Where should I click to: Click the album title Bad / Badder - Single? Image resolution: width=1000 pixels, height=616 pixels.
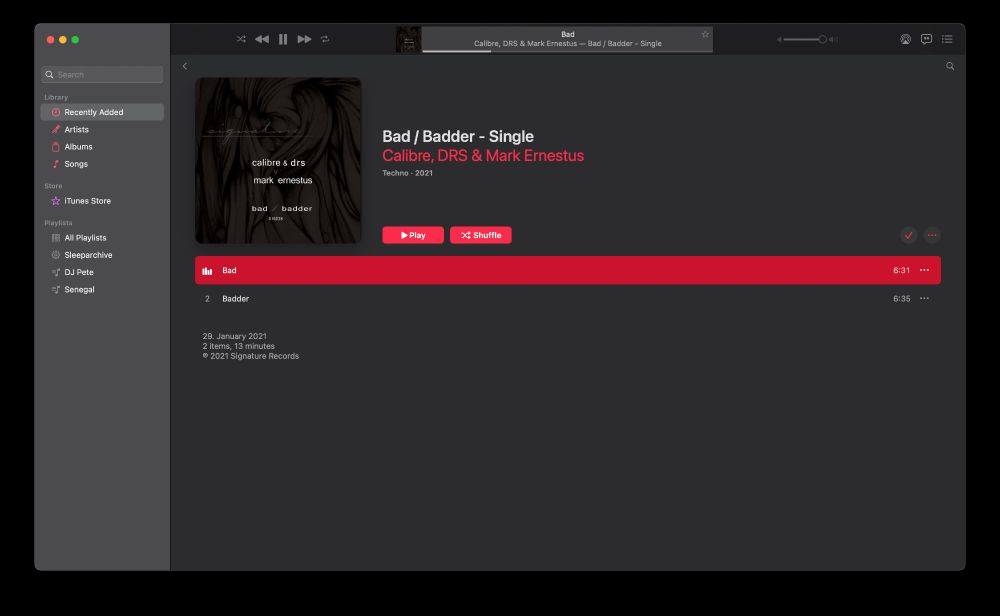pyautogui.click(x=458, y=136)
